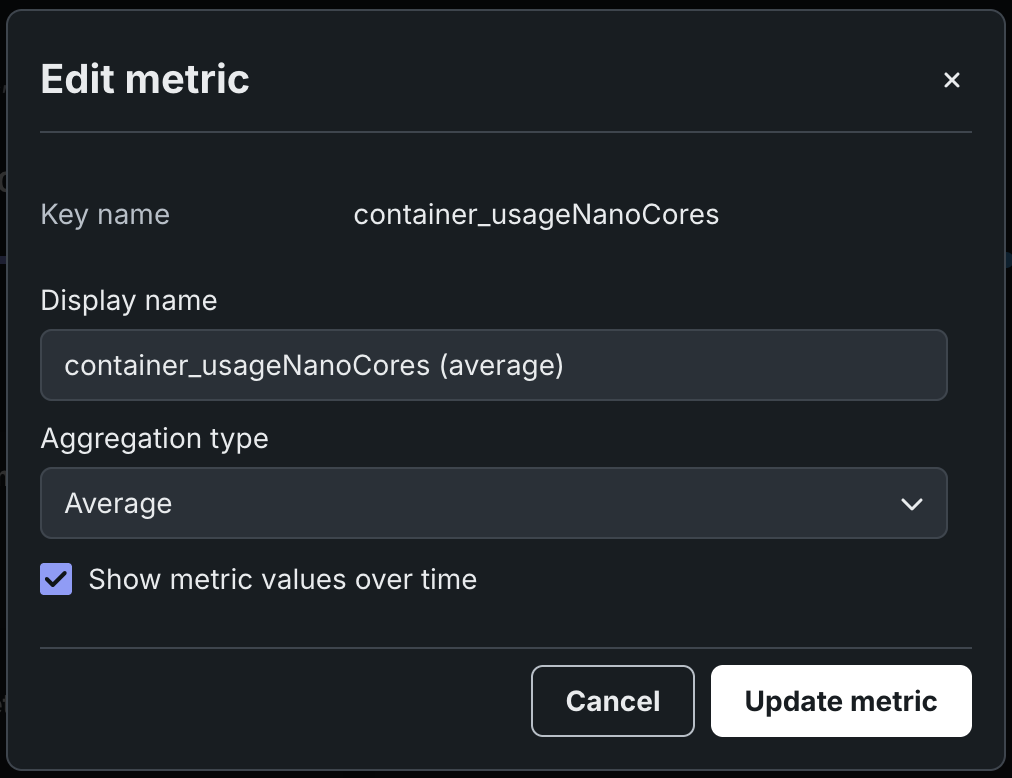Select the "Average" value in the dropdown

click(118, 503)
